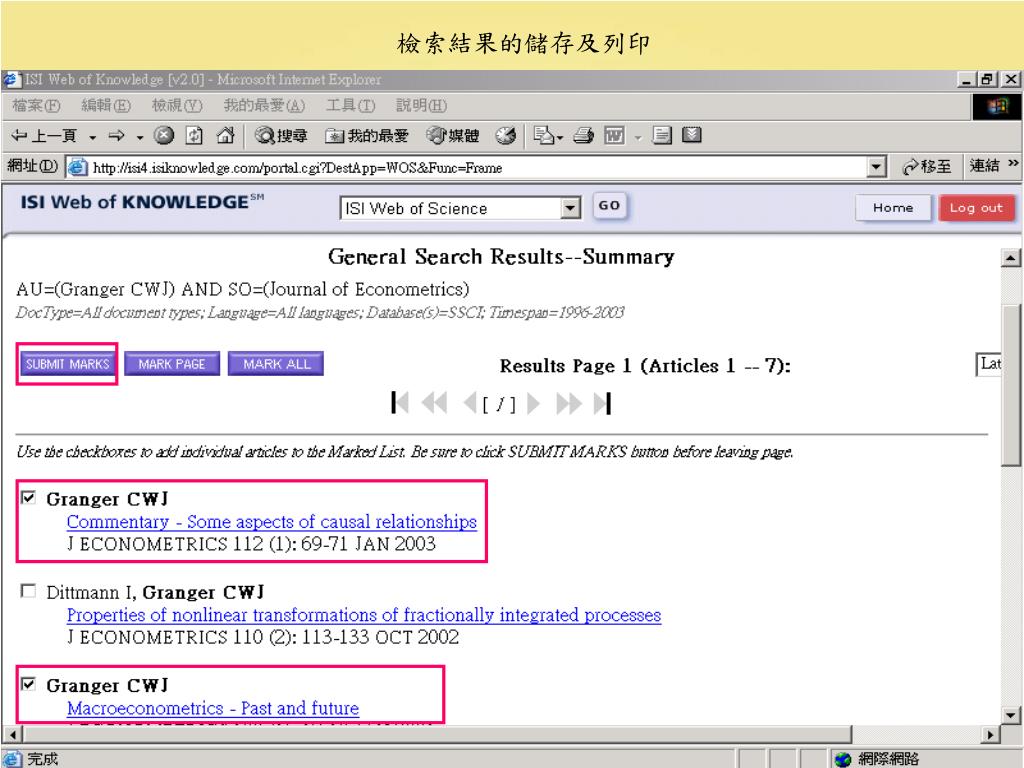Open the forward history dropdown arrow
The height and width of the screenshot is (768, 1024).
(140, 136)
